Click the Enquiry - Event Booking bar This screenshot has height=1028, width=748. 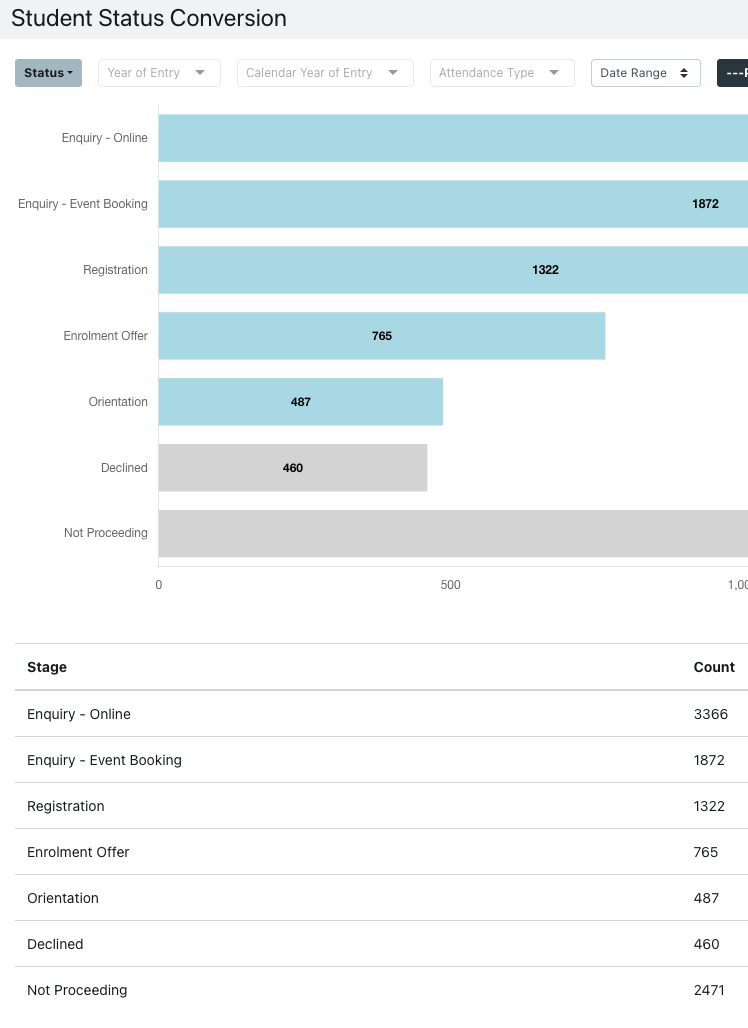click(x=452, y=204)
